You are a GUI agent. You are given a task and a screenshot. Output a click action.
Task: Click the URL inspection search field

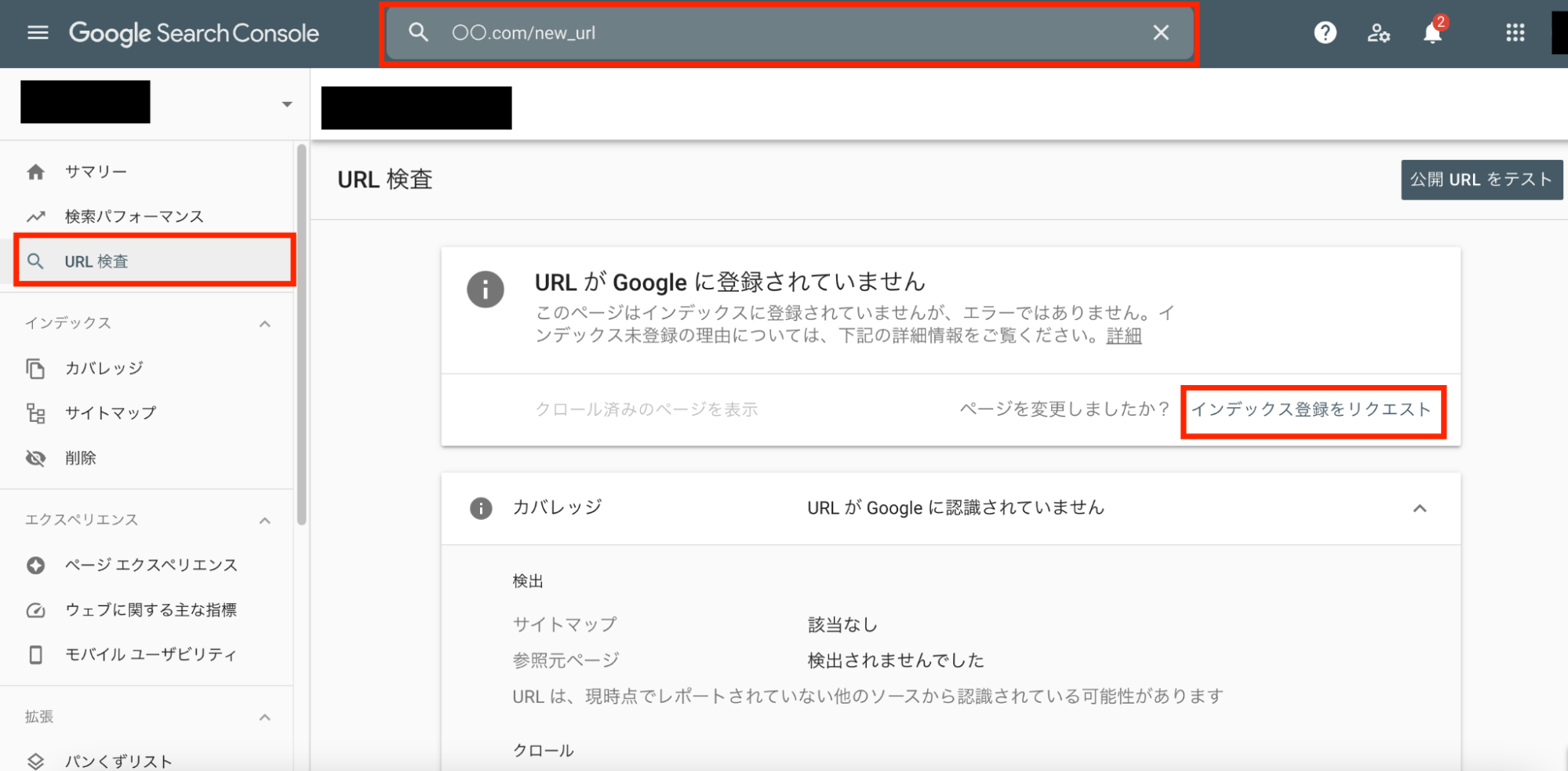click(x=784, y=33)
